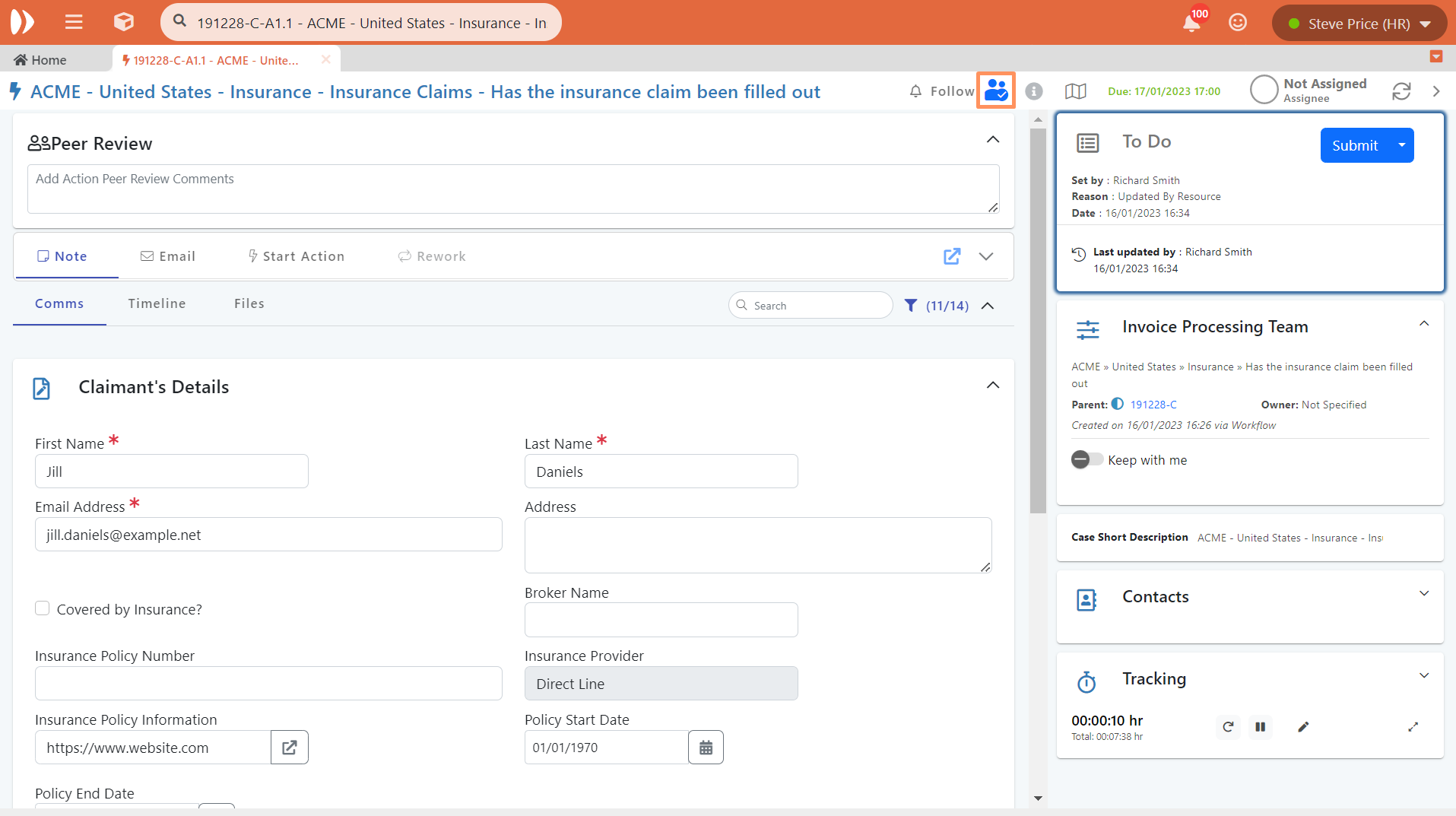Viewport: 1456px width, 816px height.
Task: Click the Peer Review comments text area
Action: coord(513,189)
